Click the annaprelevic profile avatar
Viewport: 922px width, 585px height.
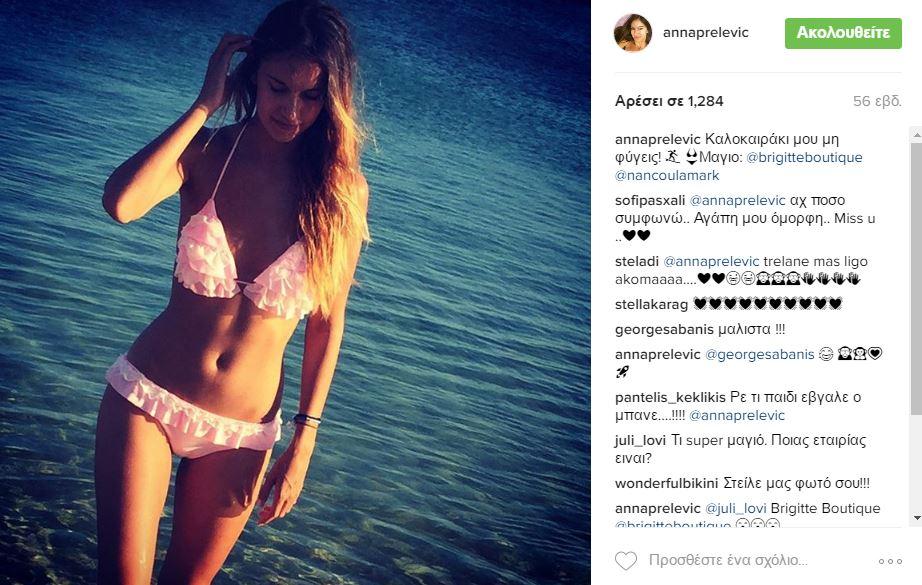pos(633,33)
